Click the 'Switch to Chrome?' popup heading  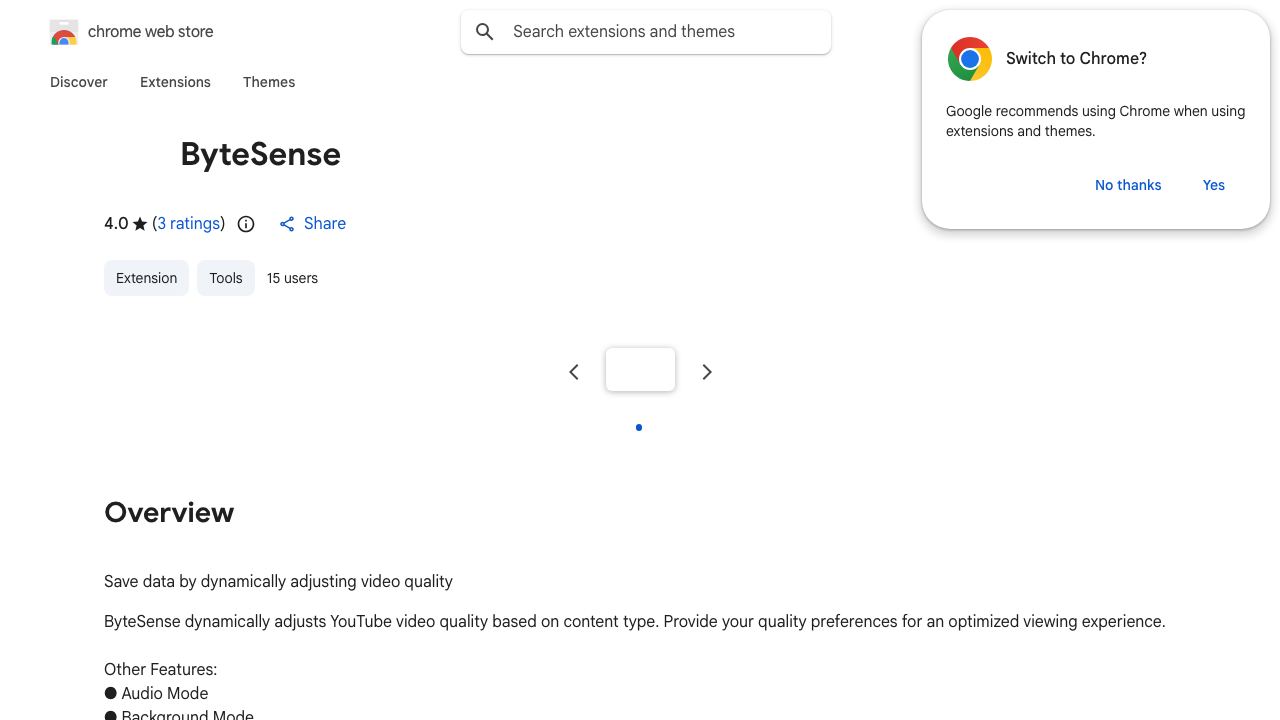point(1076,58)
